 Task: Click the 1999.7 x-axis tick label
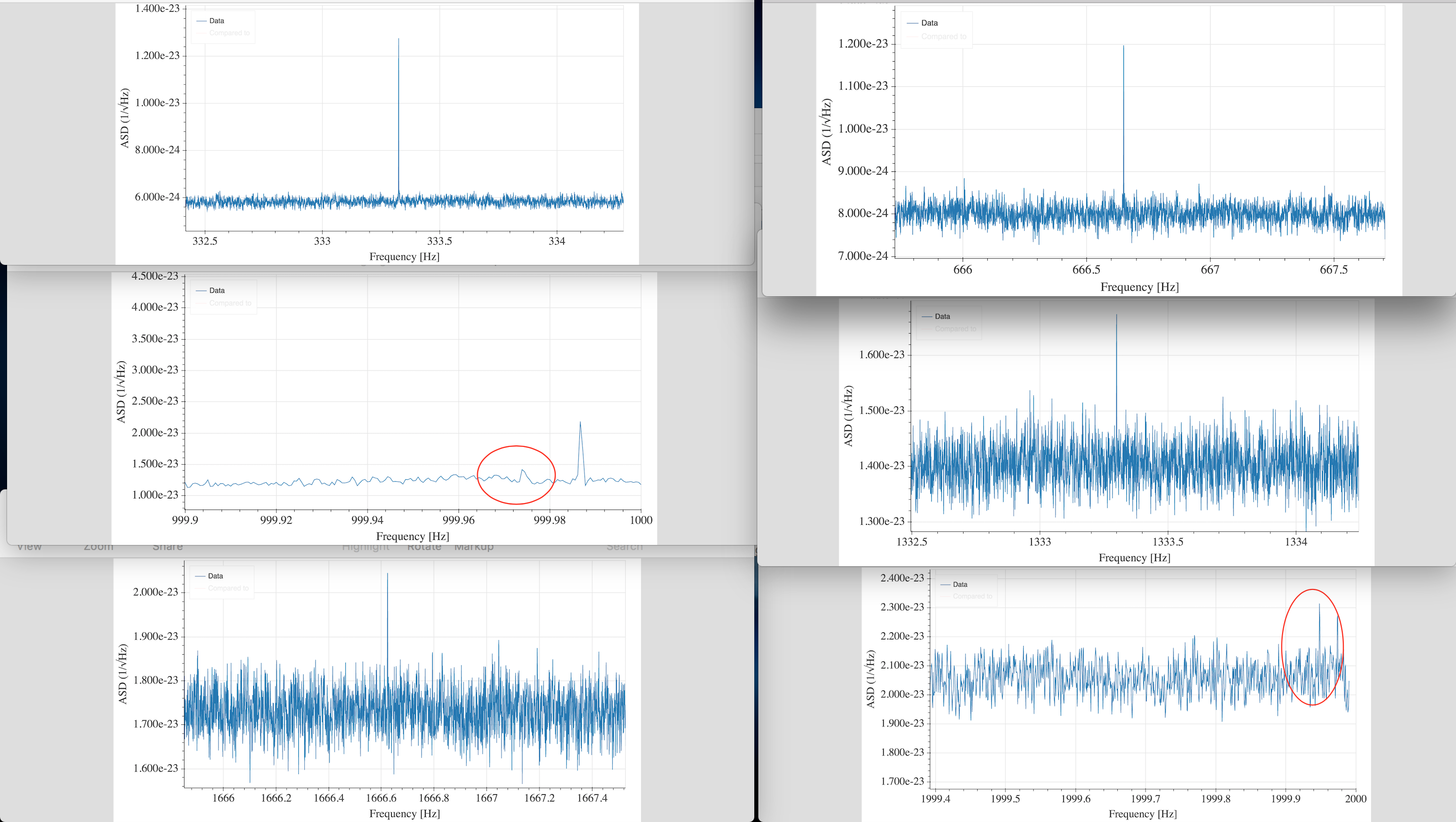pyautogui.click(x=1145, y=799)
